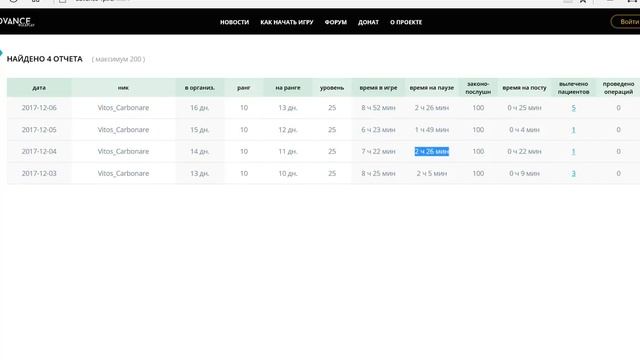Go to the ФОРУМ section

pos(336,22)
